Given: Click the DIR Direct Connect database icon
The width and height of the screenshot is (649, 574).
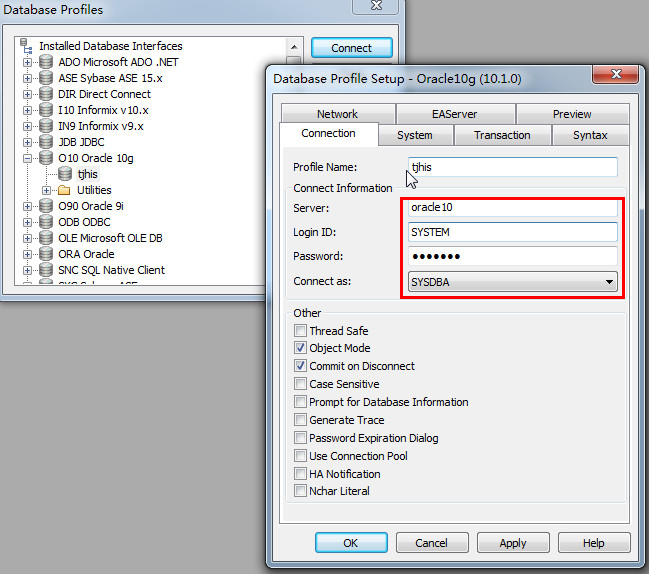Looking at the screenshot, I should click(46, 94).
